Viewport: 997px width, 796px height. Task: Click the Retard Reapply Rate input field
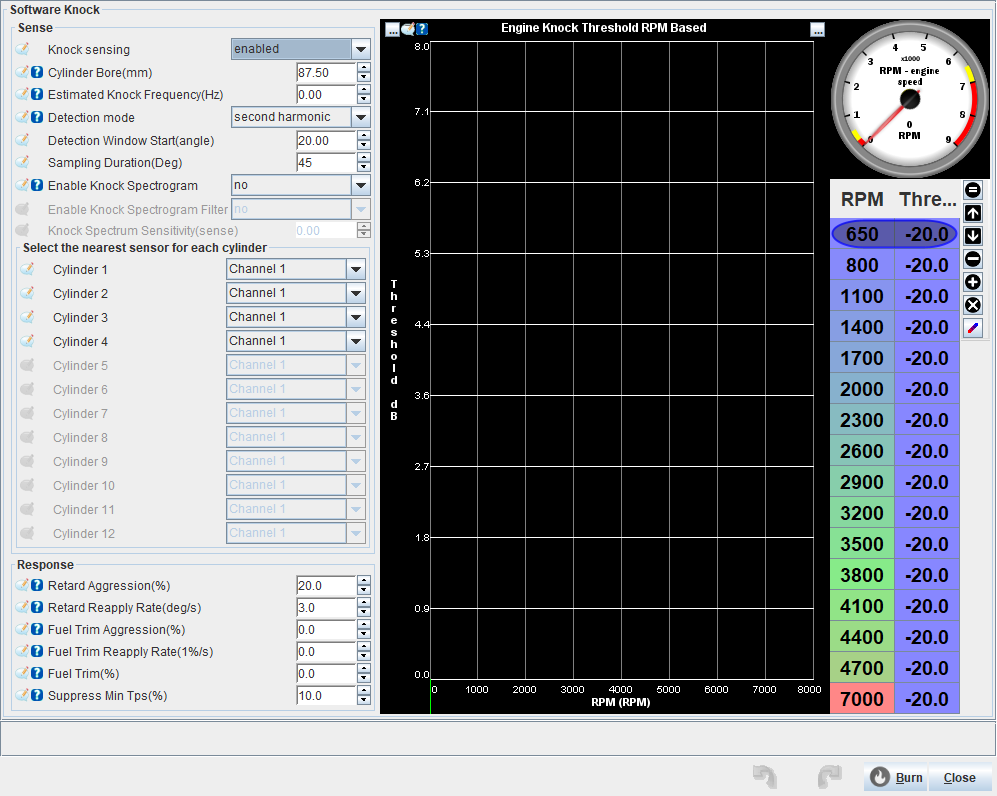326,608
